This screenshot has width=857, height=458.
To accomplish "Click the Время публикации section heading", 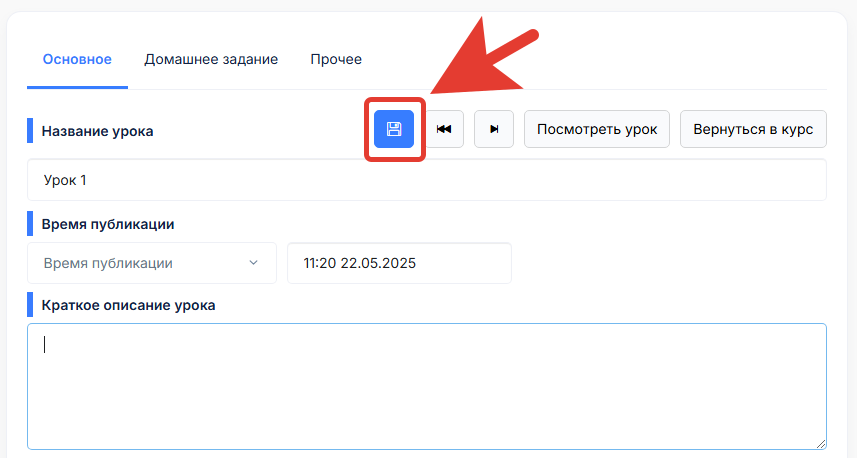I will coord(108,224).
